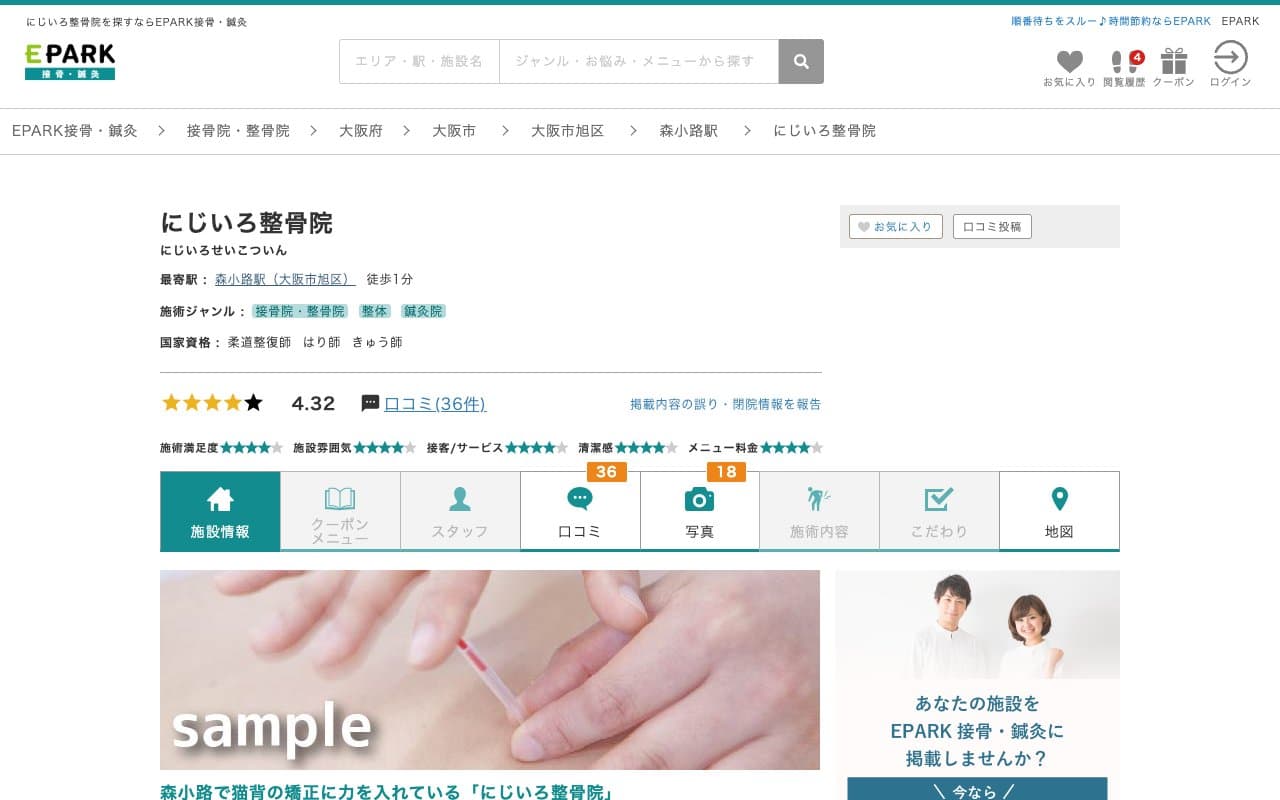Click the genre/symptom/menu search field

[x=638, y=62]
